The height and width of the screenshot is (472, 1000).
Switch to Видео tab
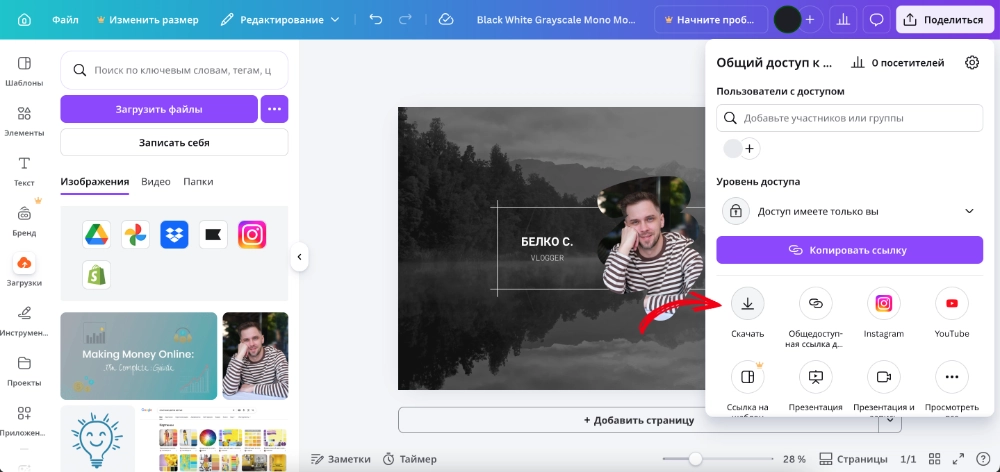[156, 182]
